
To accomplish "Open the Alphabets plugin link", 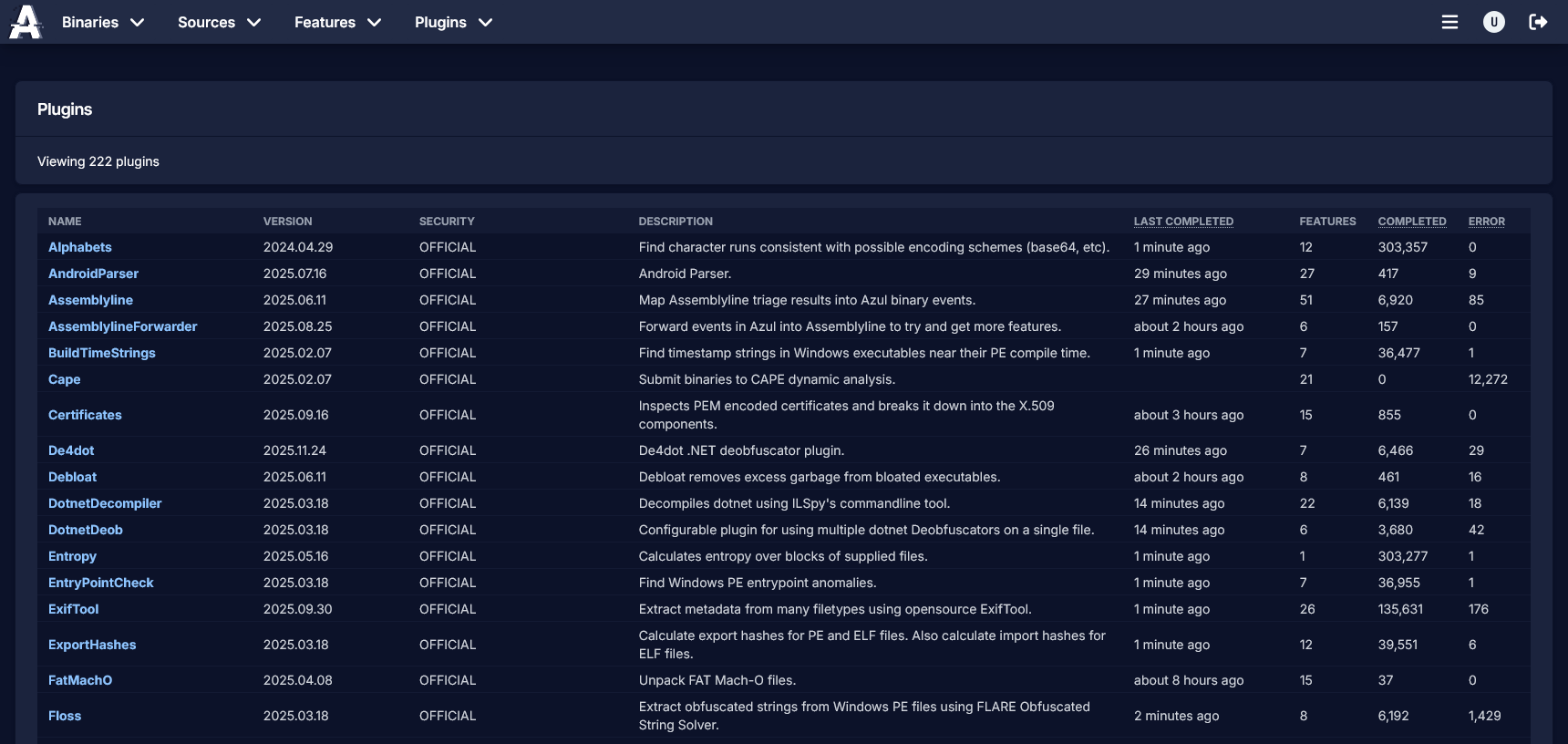I will [80, 247].
